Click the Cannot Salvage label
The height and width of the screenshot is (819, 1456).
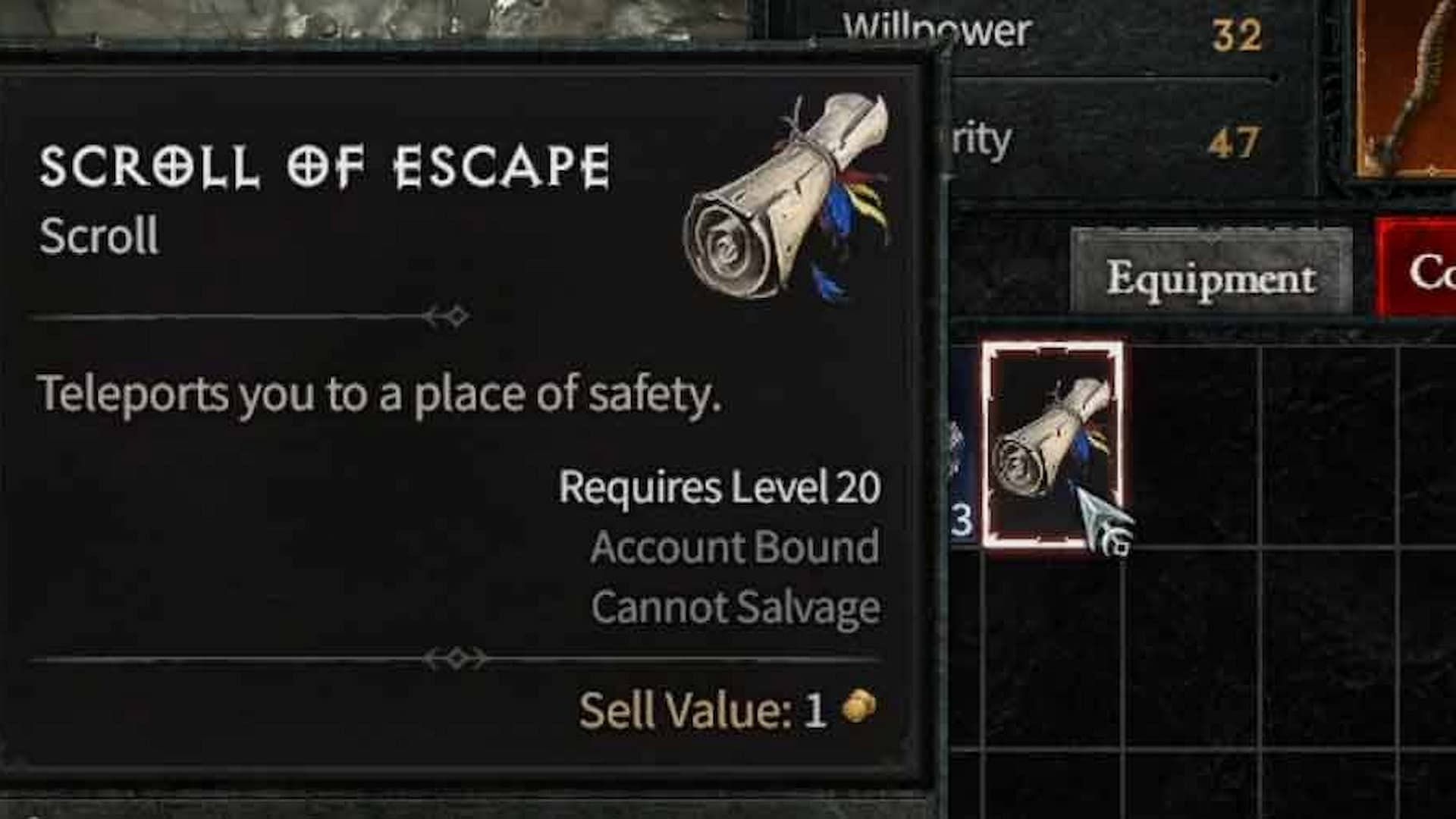coord(736,607)
